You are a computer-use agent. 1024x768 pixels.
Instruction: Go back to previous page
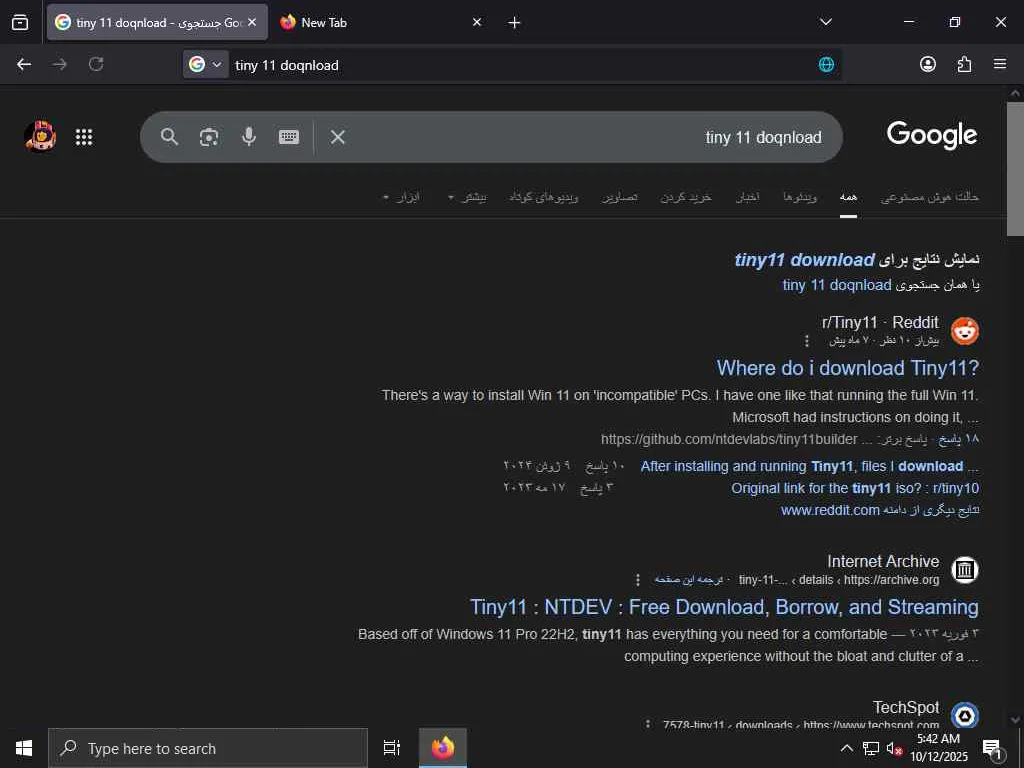click(24, 64)
